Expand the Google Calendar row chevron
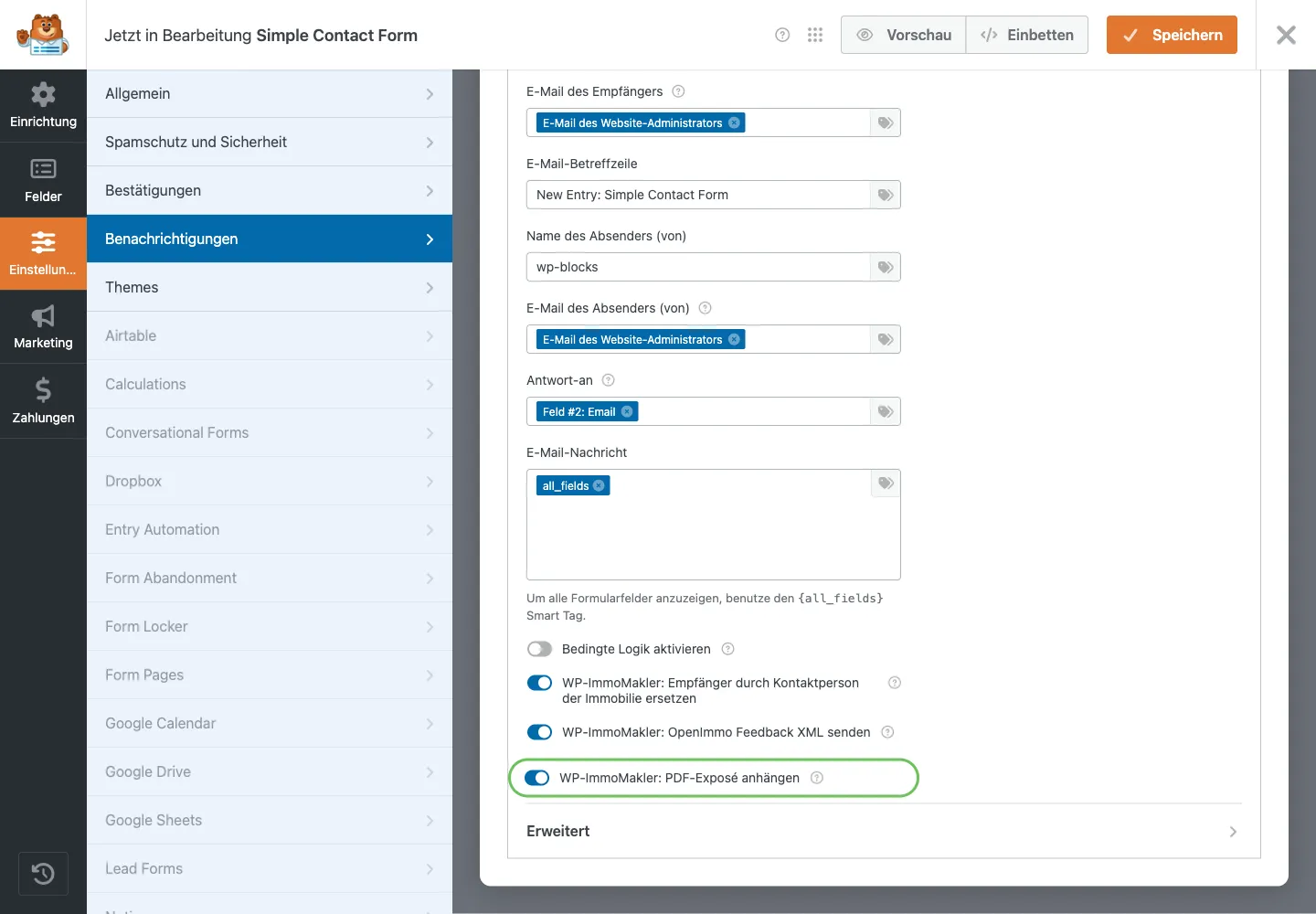This screenshot has height=914, width=1316. pos(430,723)
